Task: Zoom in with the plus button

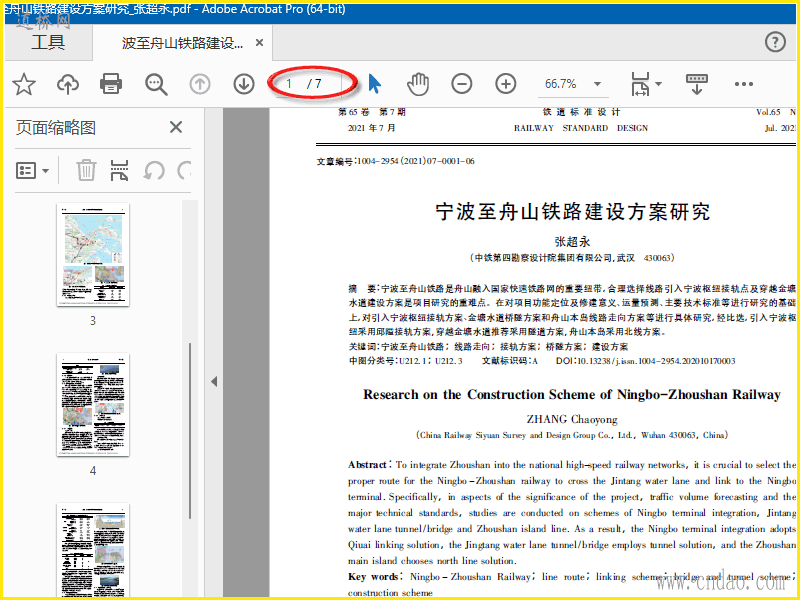Action: [506, 84]
